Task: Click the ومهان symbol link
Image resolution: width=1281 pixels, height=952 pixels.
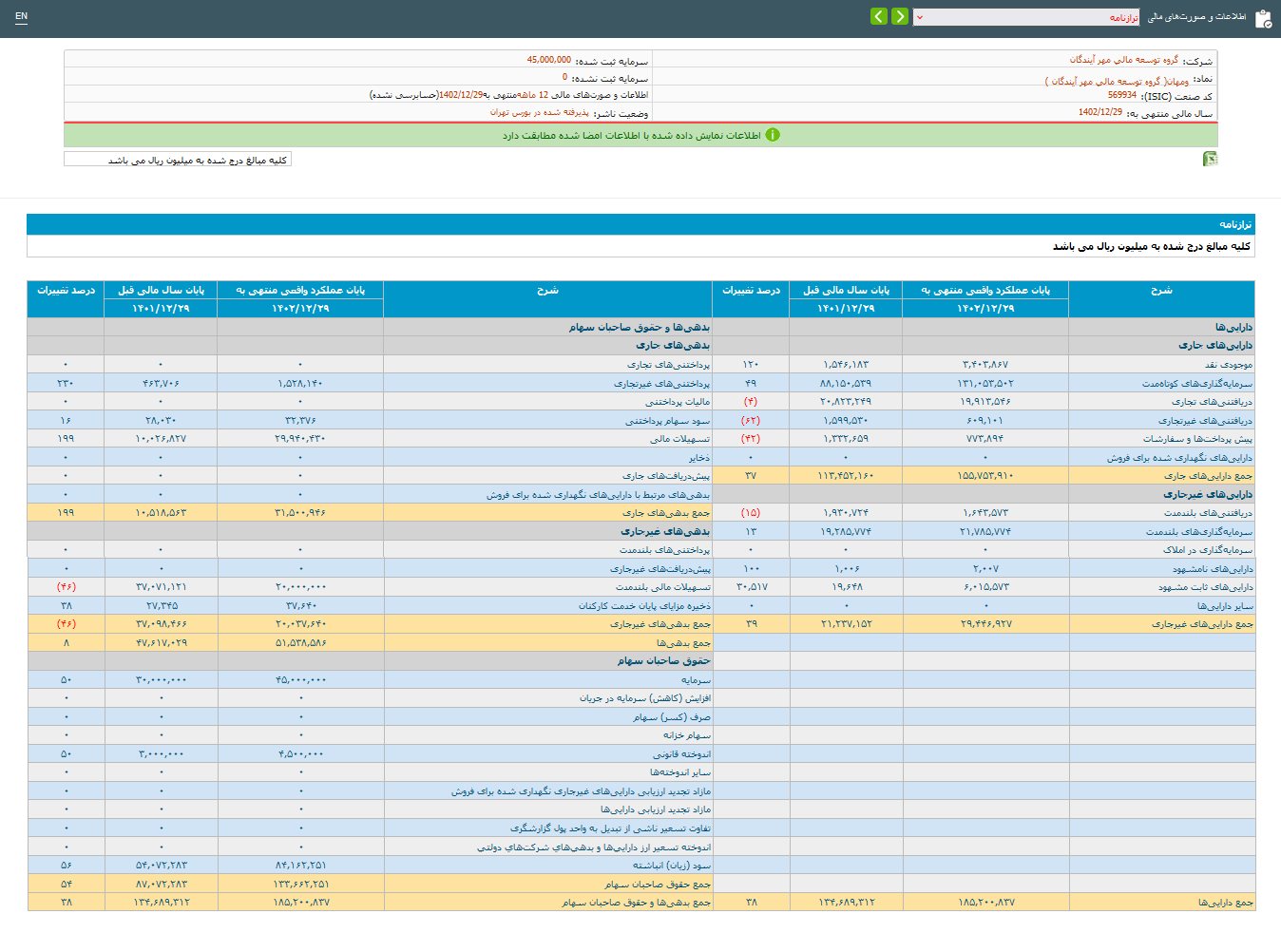Action: [x=1176, y=82]
